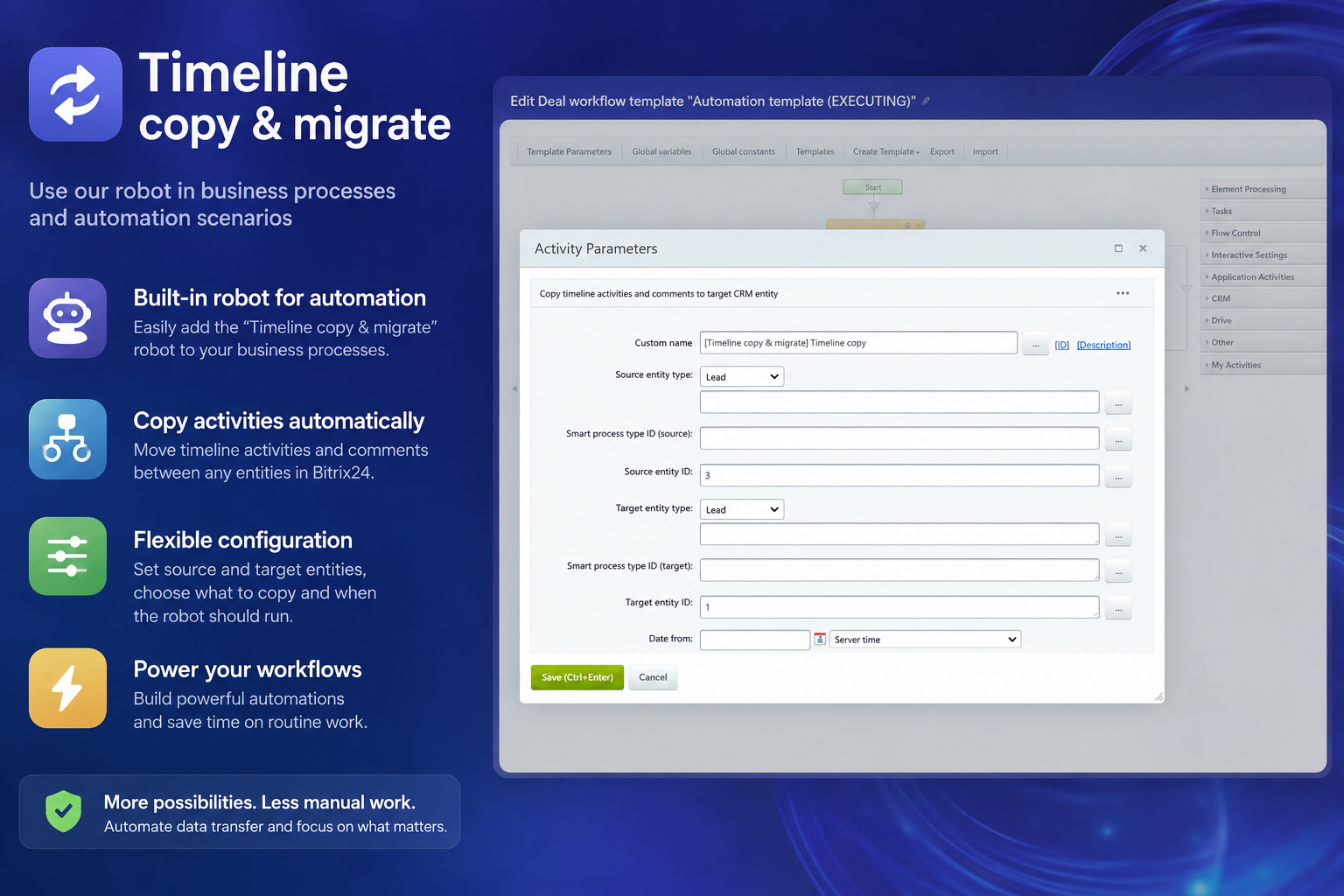Expand the Other section
Screen dimensions: 1344x896
pyautogui.click(x=1263, y=342)
